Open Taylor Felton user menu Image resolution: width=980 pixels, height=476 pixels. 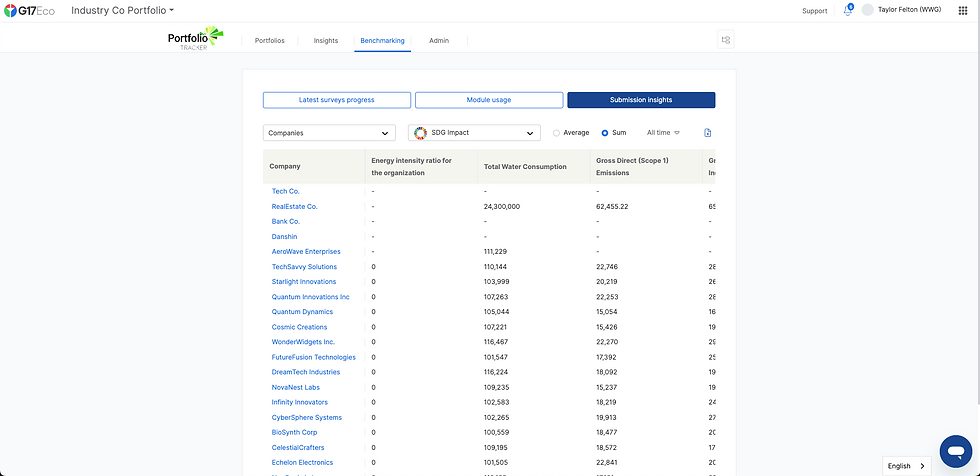pyautogui.click(x=909, y=10)
